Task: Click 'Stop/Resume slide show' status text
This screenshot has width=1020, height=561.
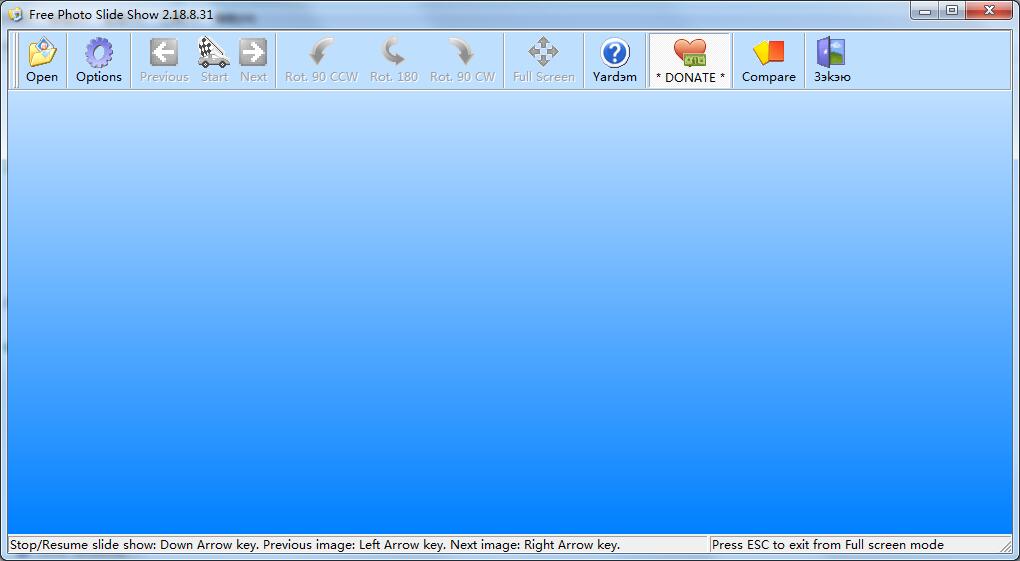Action: tap(315, 545)
